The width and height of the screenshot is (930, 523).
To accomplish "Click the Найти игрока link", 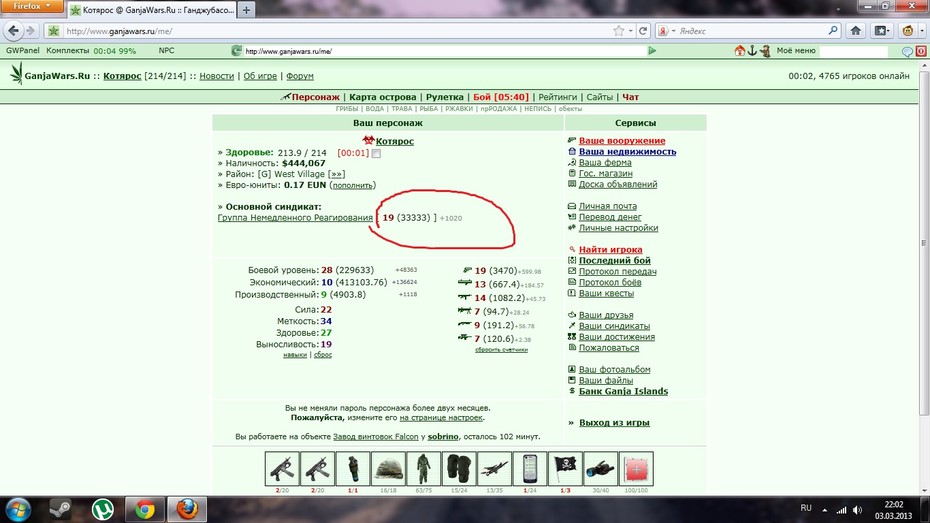I will (x=610, y=250).
